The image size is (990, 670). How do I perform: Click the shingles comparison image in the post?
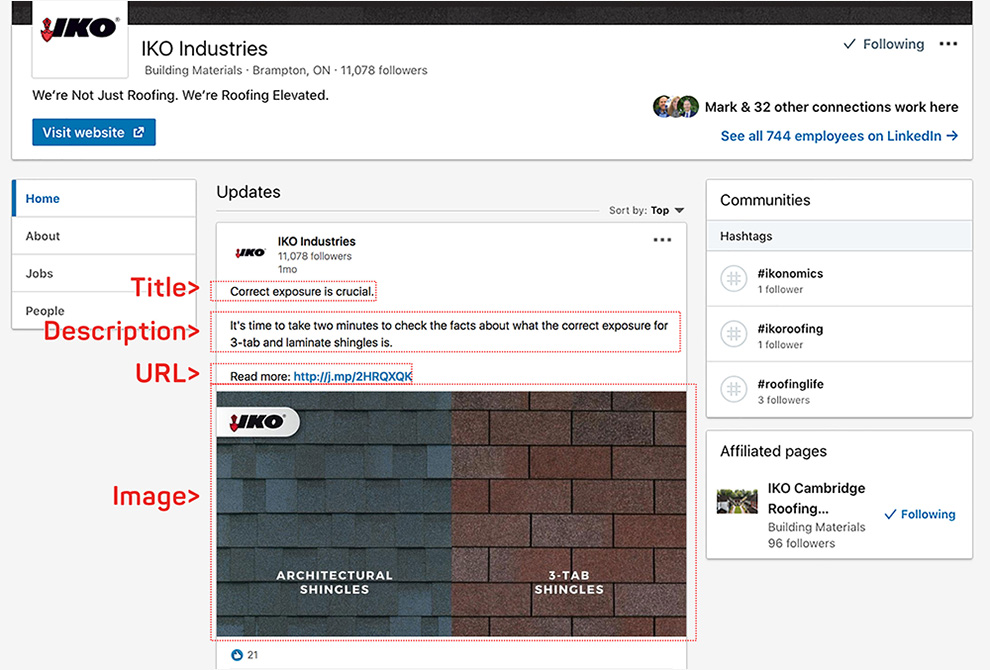tap(453, 510)
